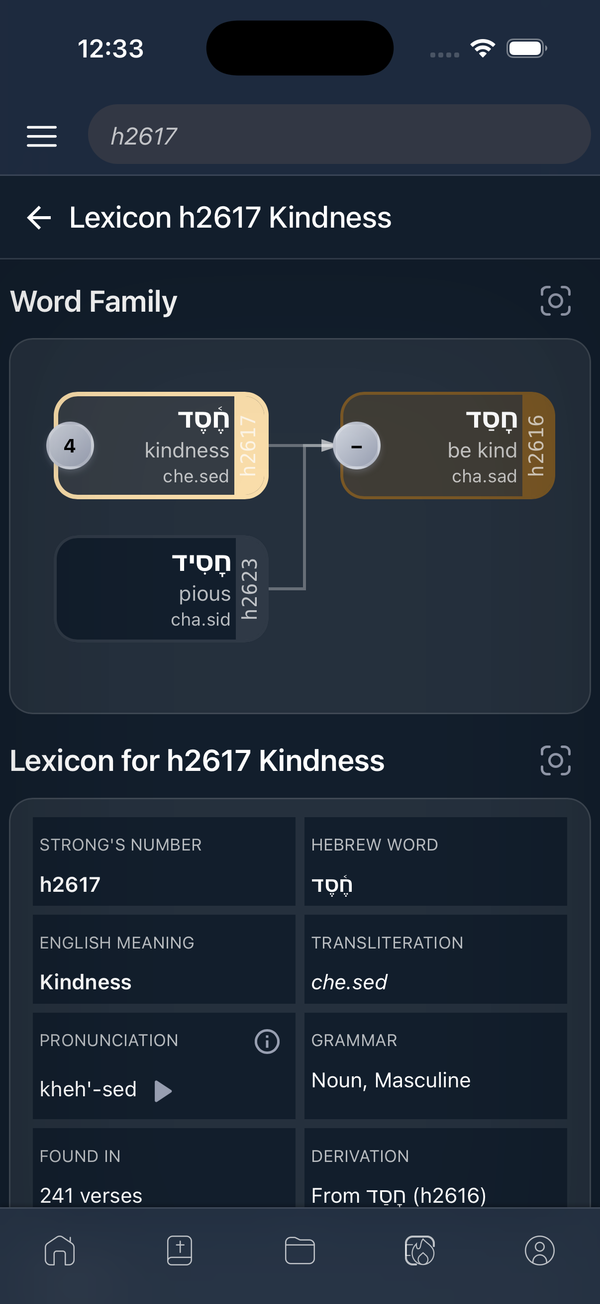The width and height of the screenshot is (600, 1304).
Task: Tap the capture icon beside Word Family
Action: [555, 300]
